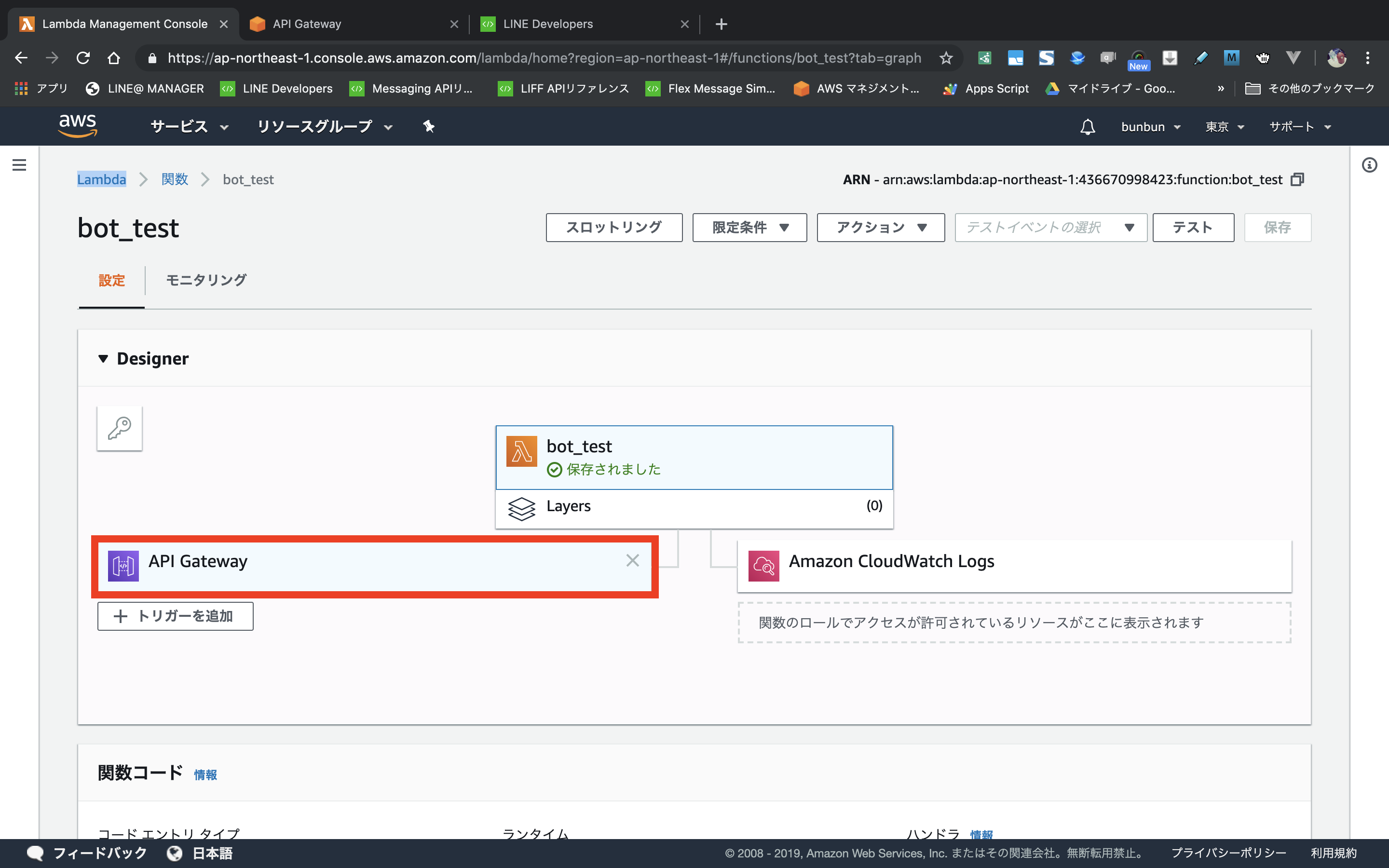1389x868 pixels.
Task: Select the Layers row in Designer
Action: click(694, 509)
